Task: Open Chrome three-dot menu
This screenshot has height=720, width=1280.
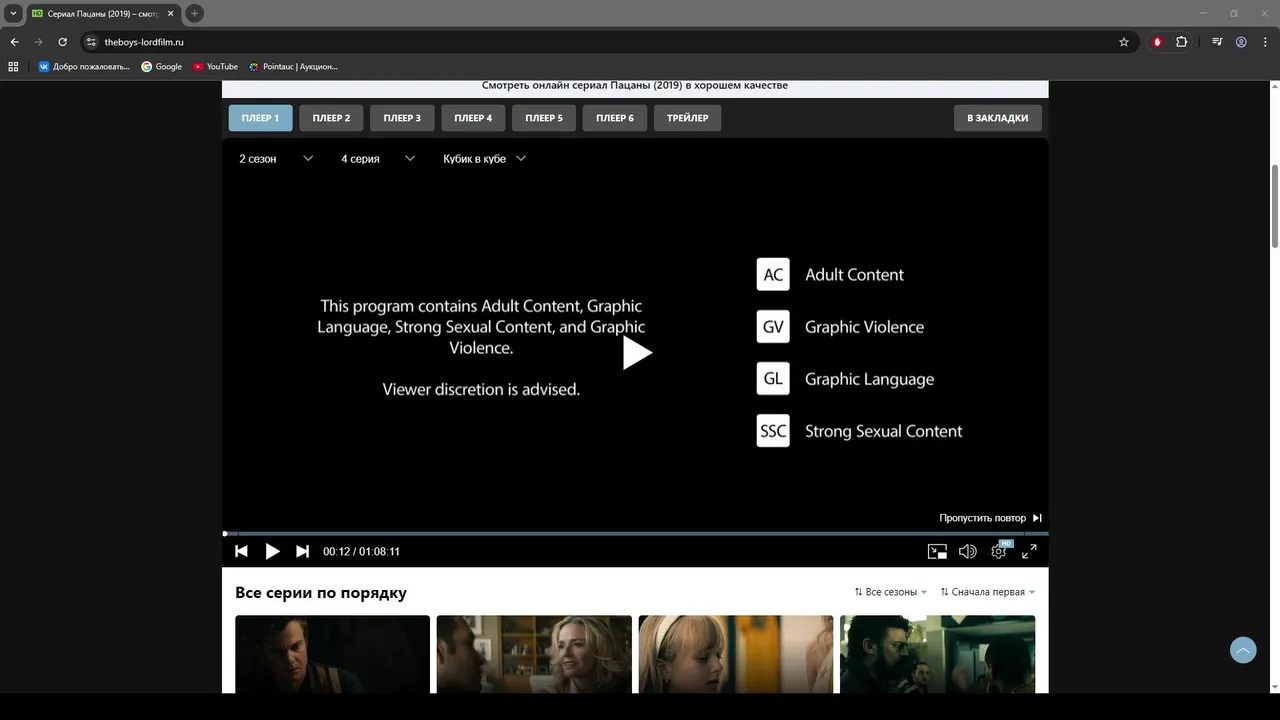Action: 1265,42
